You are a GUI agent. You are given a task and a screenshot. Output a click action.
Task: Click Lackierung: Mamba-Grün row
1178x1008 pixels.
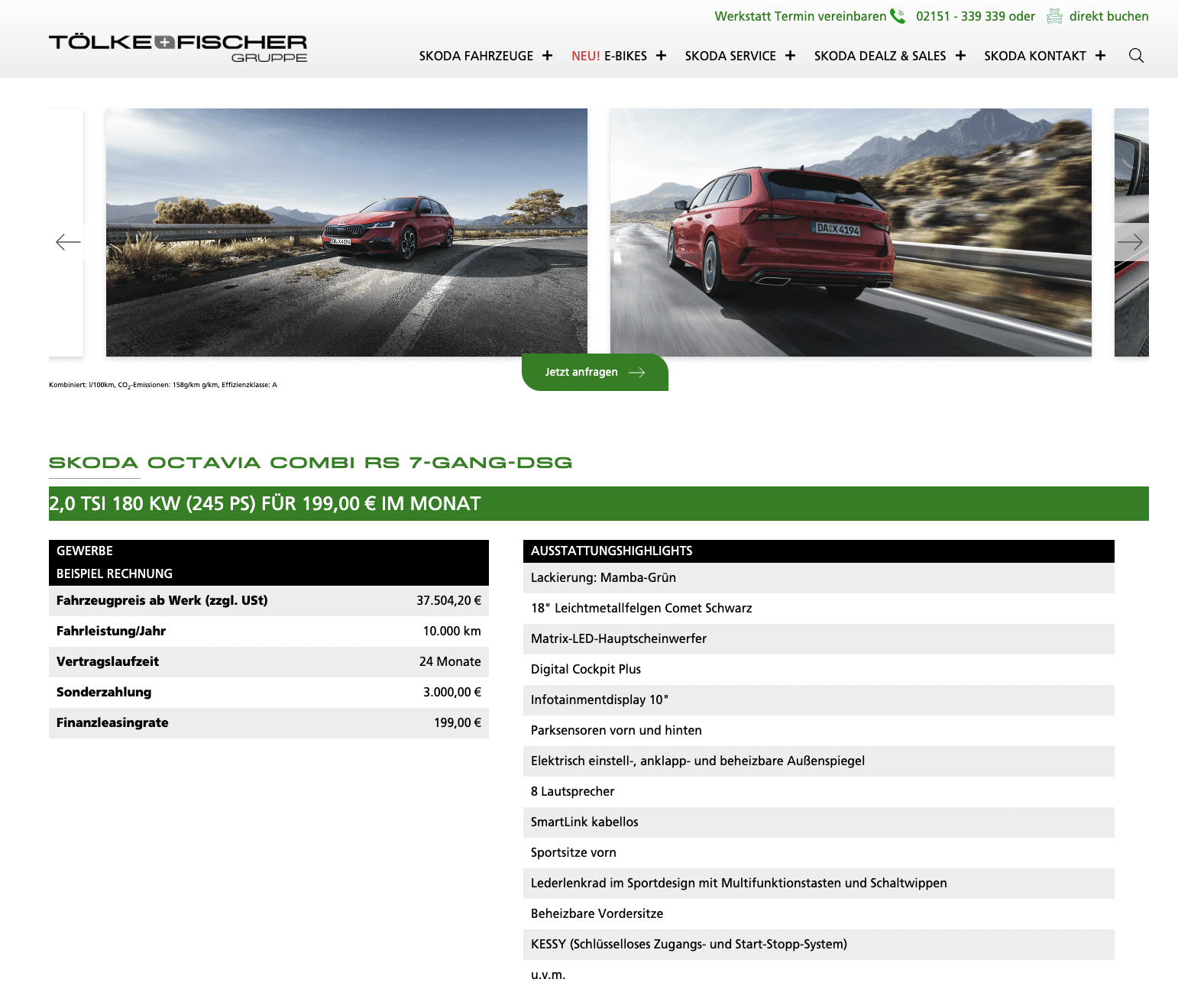pos(819,578)
